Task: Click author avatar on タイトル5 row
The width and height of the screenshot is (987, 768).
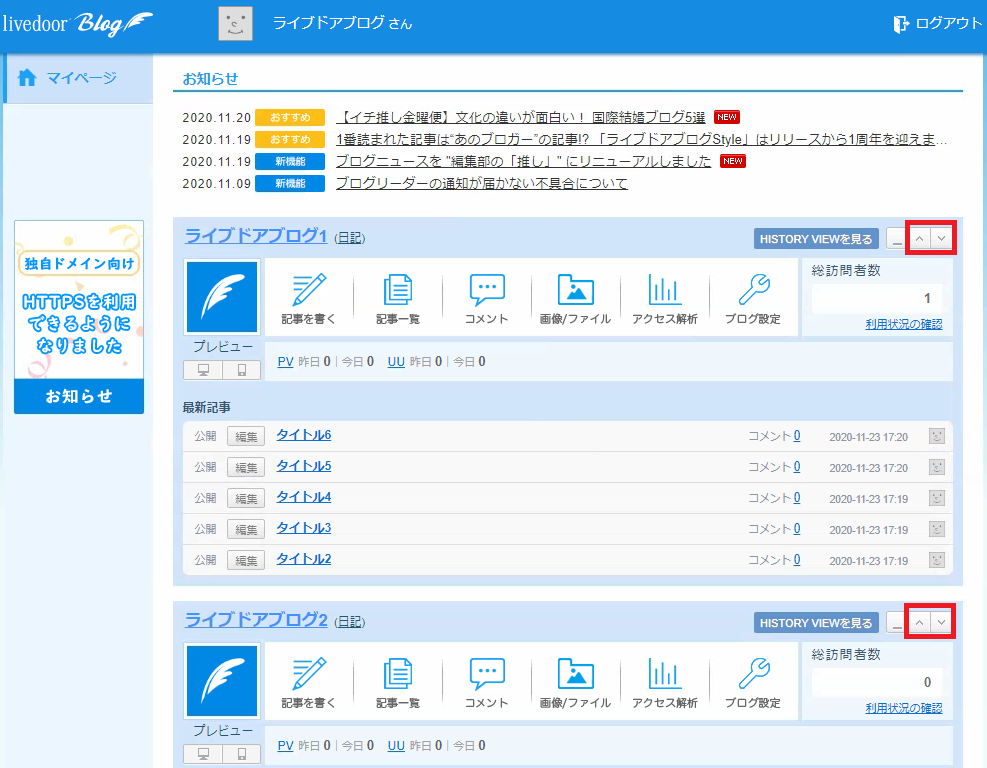Action: tap(937, 467)
